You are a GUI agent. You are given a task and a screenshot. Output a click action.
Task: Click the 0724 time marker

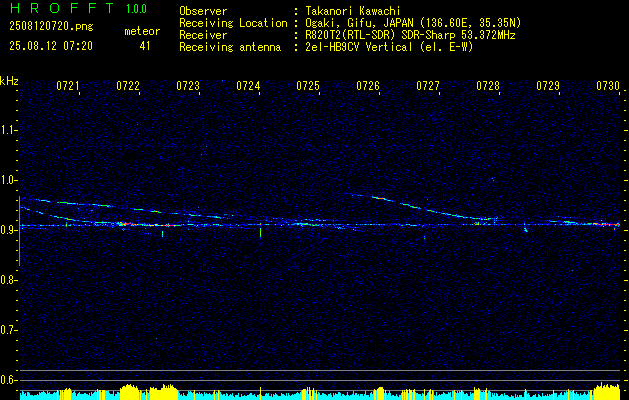(248, 85)
